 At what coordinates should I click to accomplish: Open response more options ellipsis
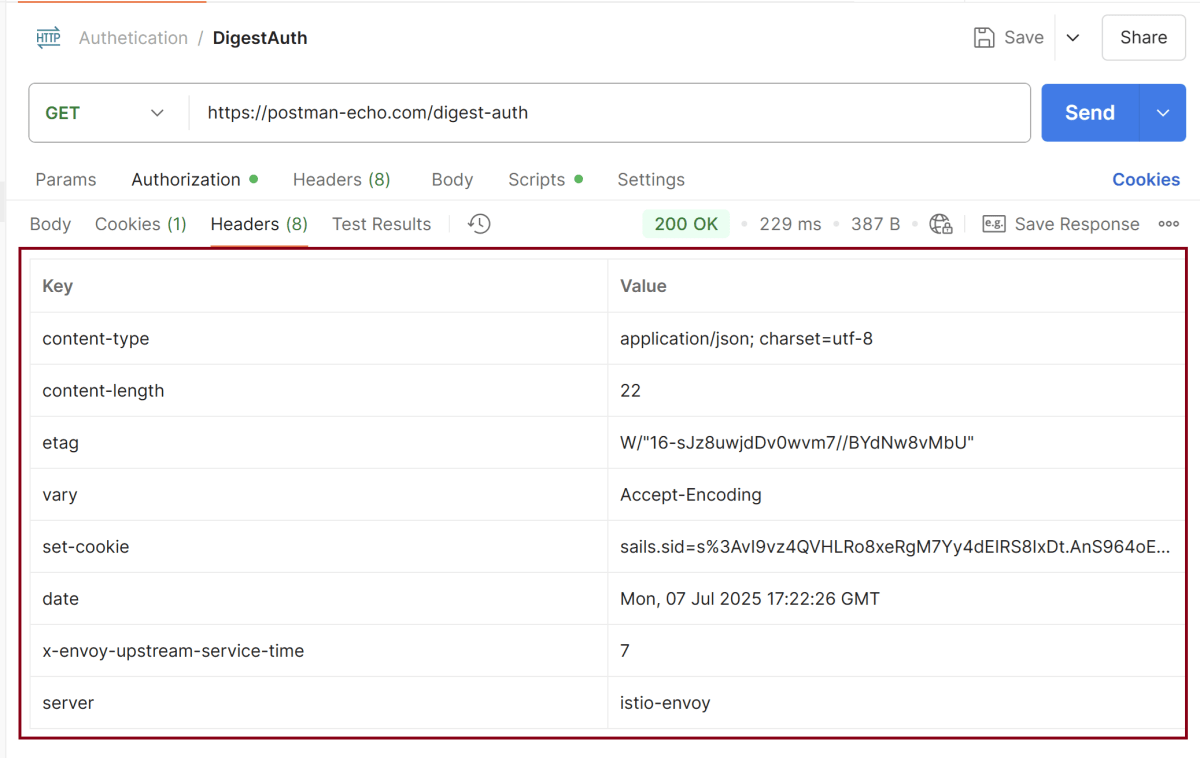tap(1168, 224)
